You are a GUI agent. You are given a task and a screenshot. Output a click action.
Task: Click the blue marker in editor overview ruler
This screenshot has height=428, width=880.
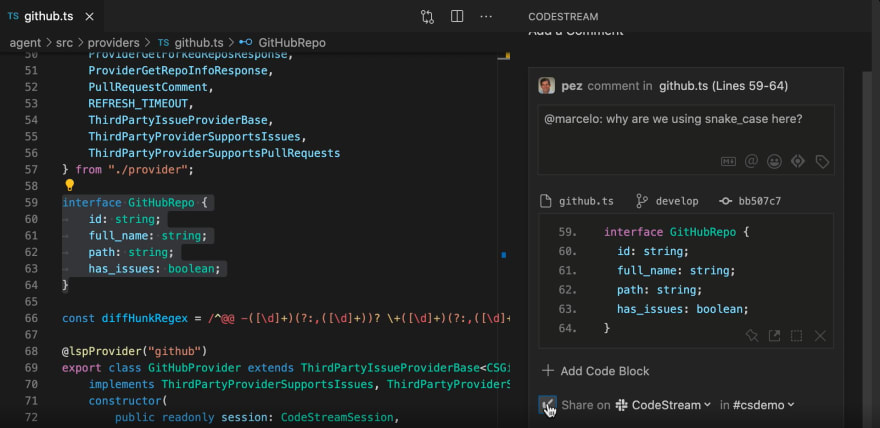[x=503, y=255]
